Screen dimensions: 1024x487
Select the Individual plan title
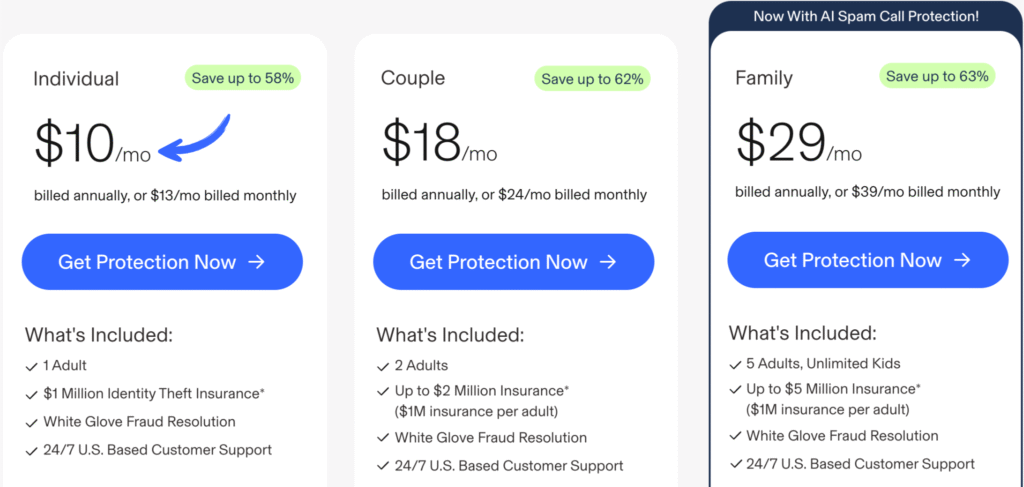(x=76, y=79)
